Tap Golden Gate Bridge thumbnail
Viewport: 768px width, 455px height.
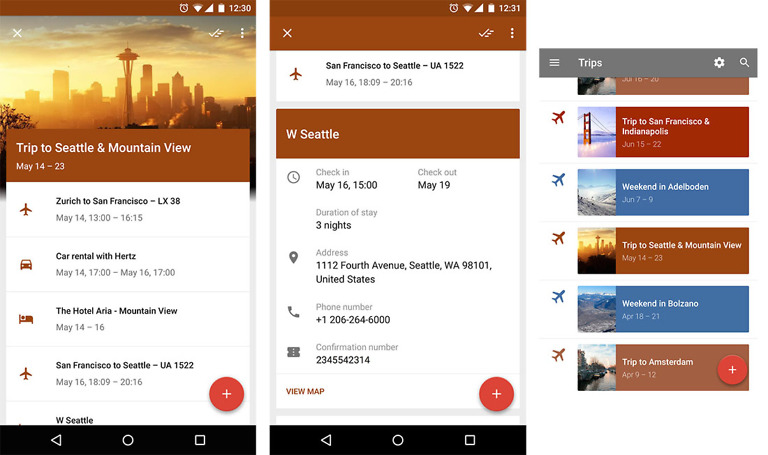click(597, 132)
